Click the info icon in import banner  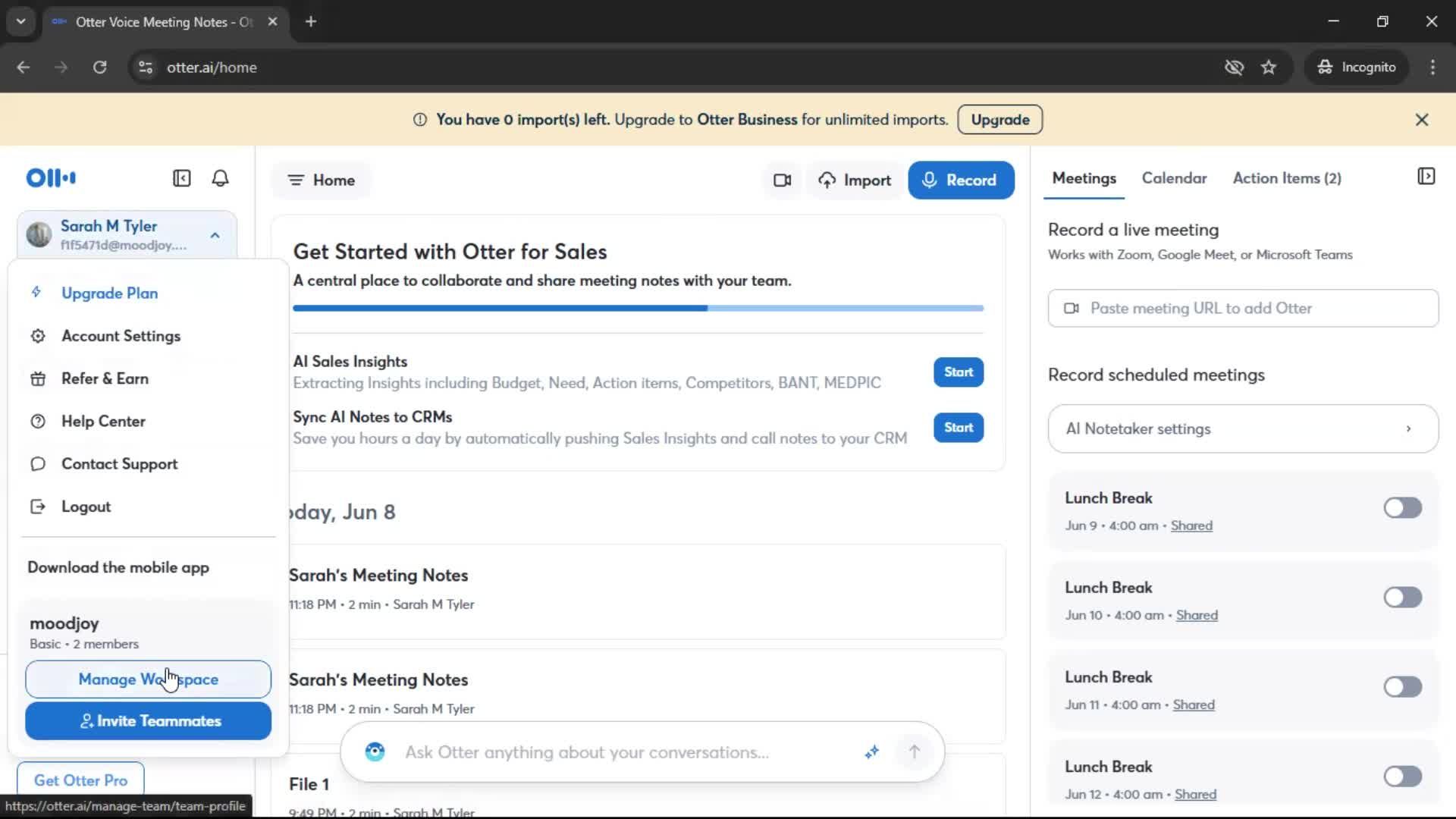419,120
